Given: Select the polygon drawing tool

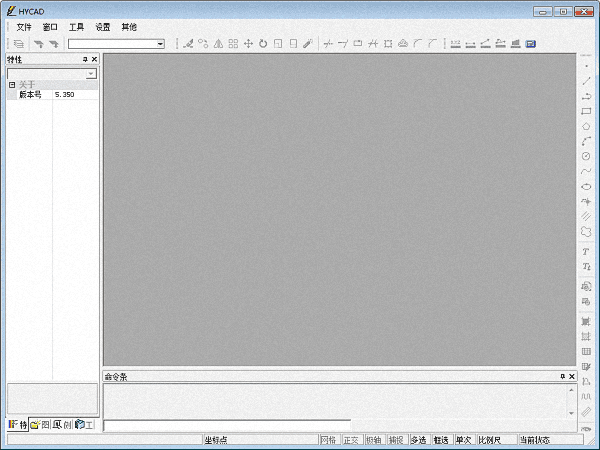Looking at the screenshot, I should [x=586, y=126].
